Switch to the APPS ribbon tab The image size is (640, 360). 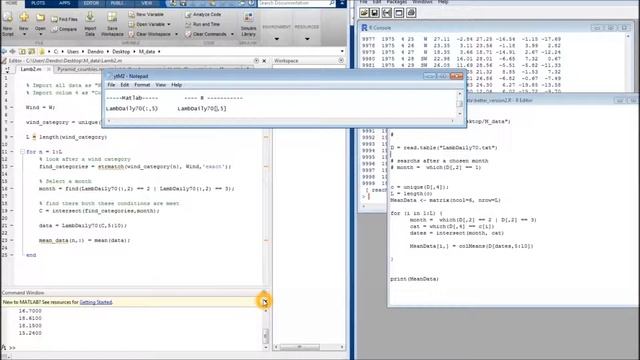pyautogui.click(x=64, y=3)
